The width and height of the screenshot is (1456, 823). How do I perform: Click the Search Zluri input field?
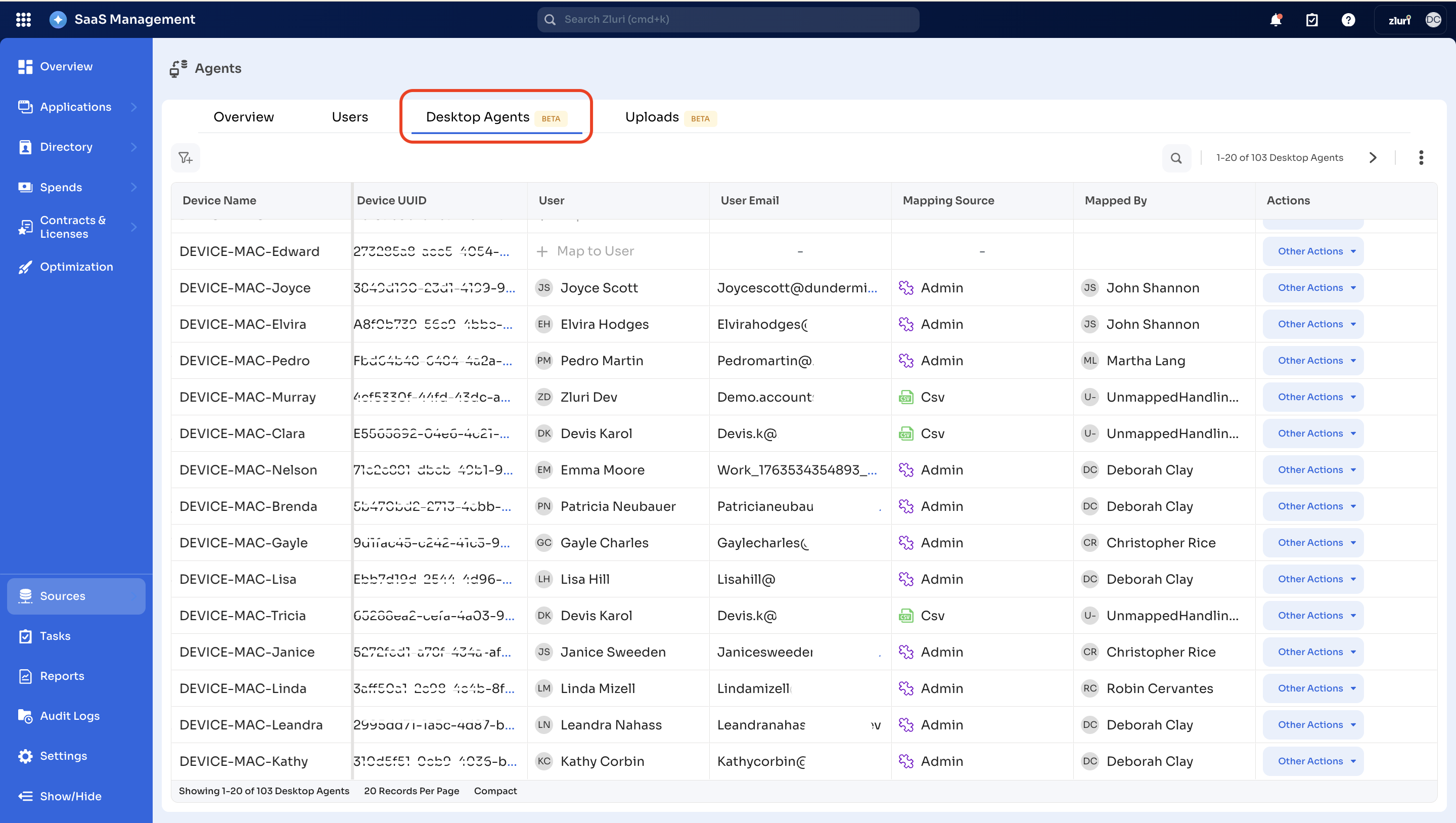[728, 20]
